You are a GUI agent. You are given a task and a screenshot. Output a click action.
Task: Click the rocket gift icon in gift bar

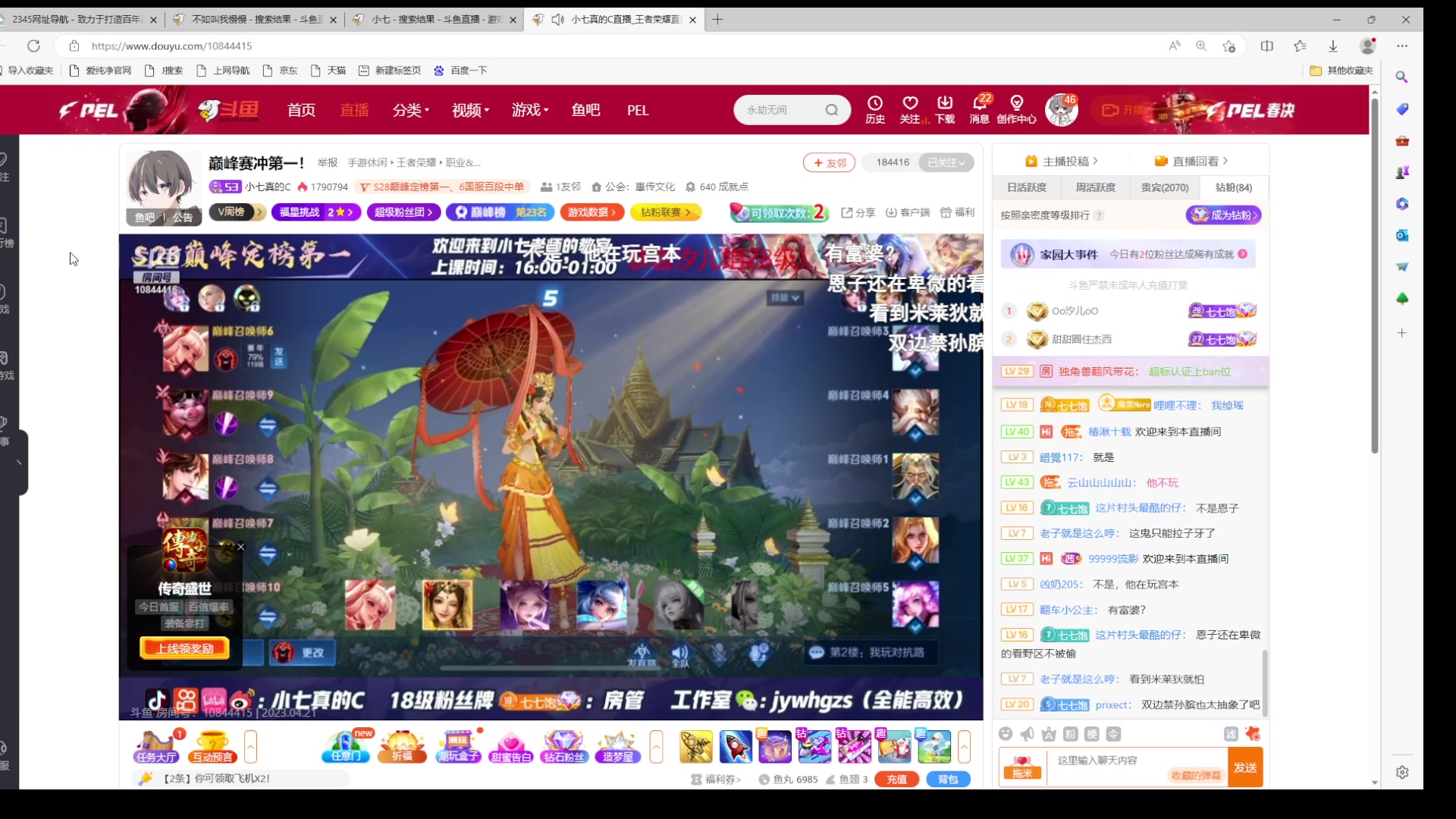734,747
